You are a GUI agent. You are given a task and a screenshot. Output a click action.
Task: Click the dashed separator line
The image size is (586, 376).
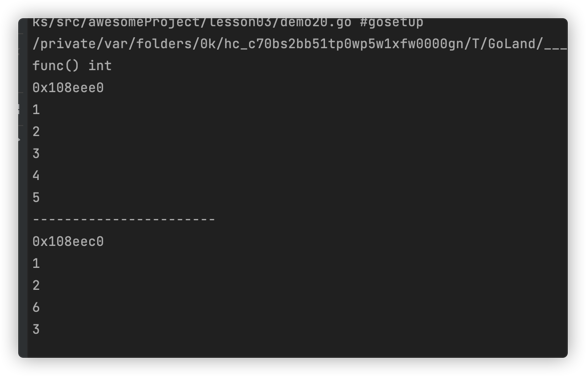click(124, 219)
